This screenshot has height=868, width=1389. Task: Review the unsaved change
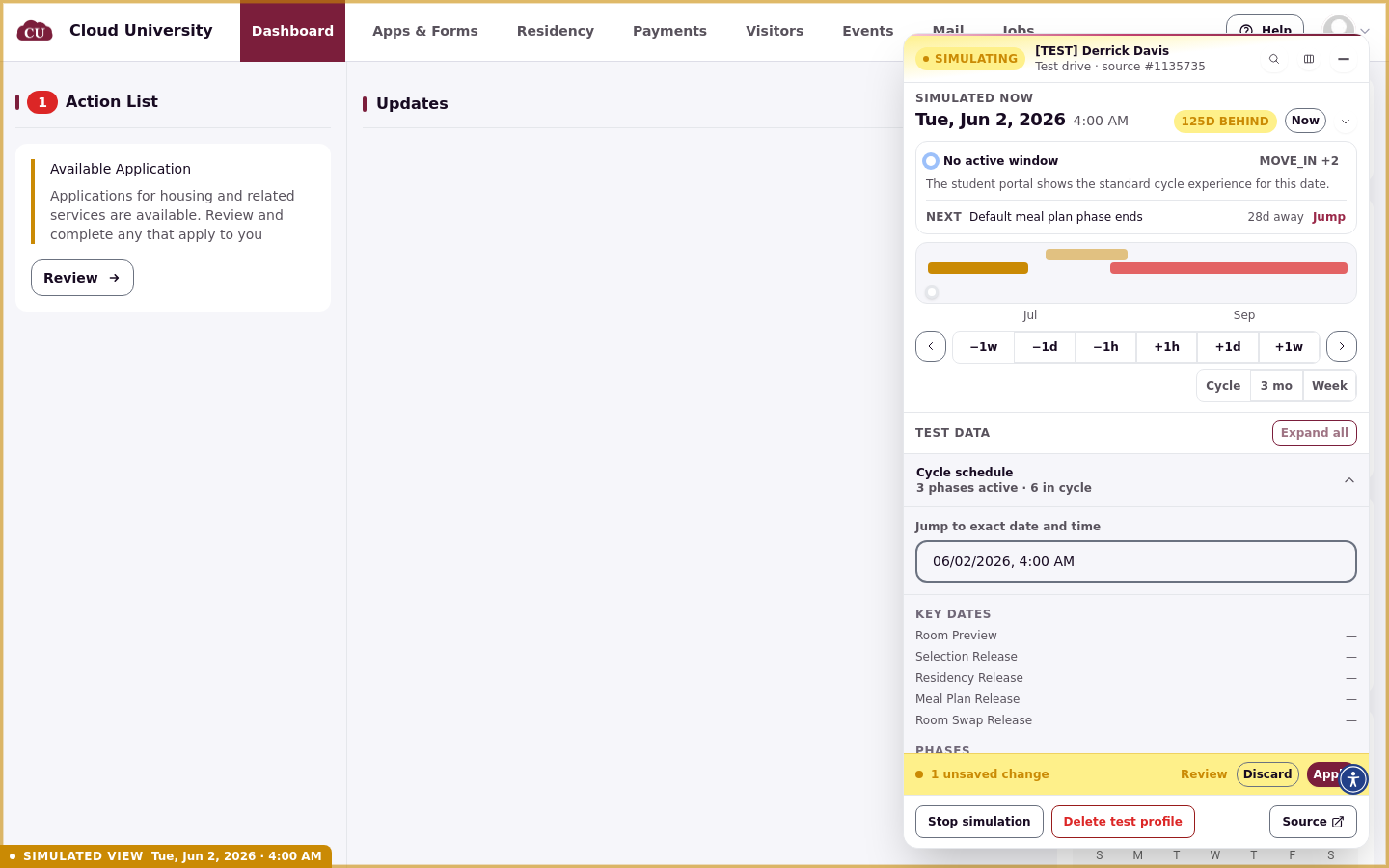pyautogui.click(x=1204, y=774)
